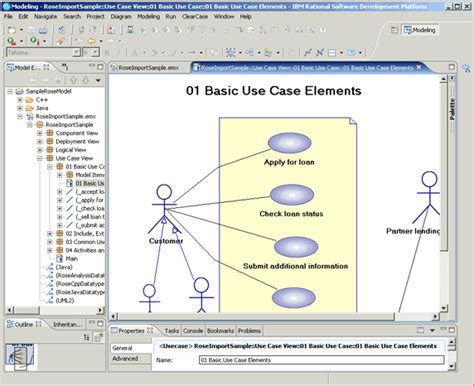Click the Outline diagram thumbnail
Viewport: 474px width, 386px height.
(21, 357)
